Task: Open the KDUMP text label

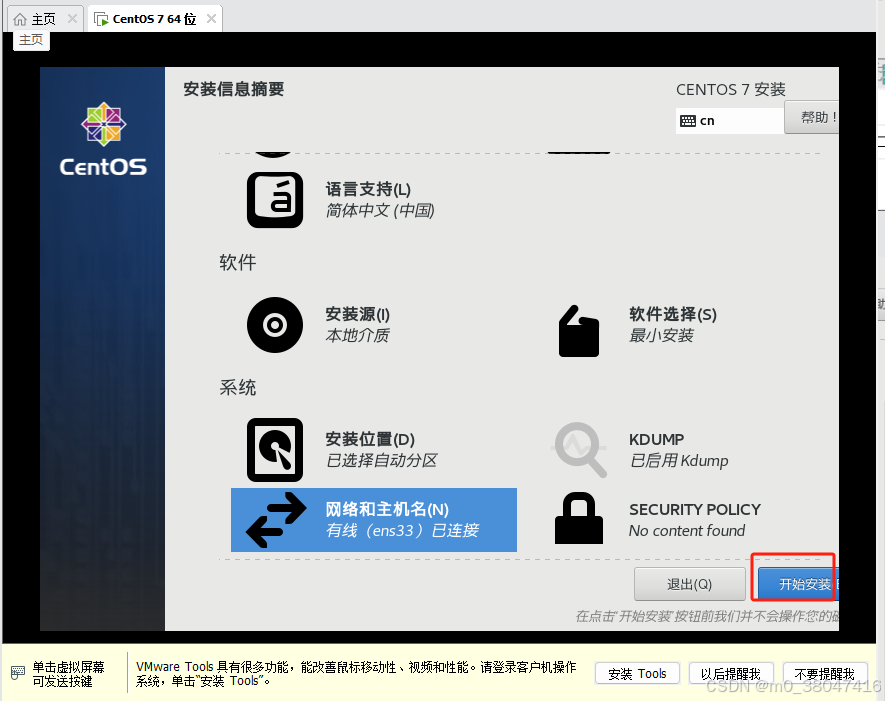Action: click(x=656, y=439)
